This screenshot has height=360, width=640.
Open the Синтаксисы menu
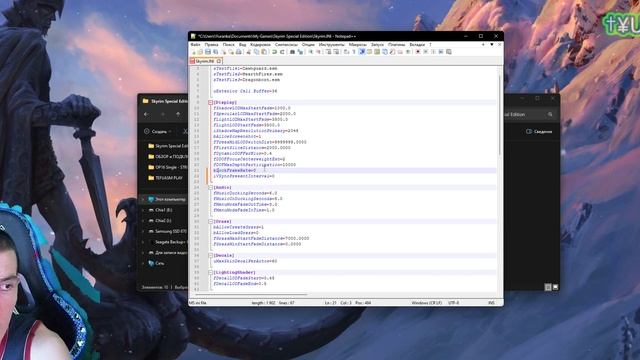[x=287, y=44]
